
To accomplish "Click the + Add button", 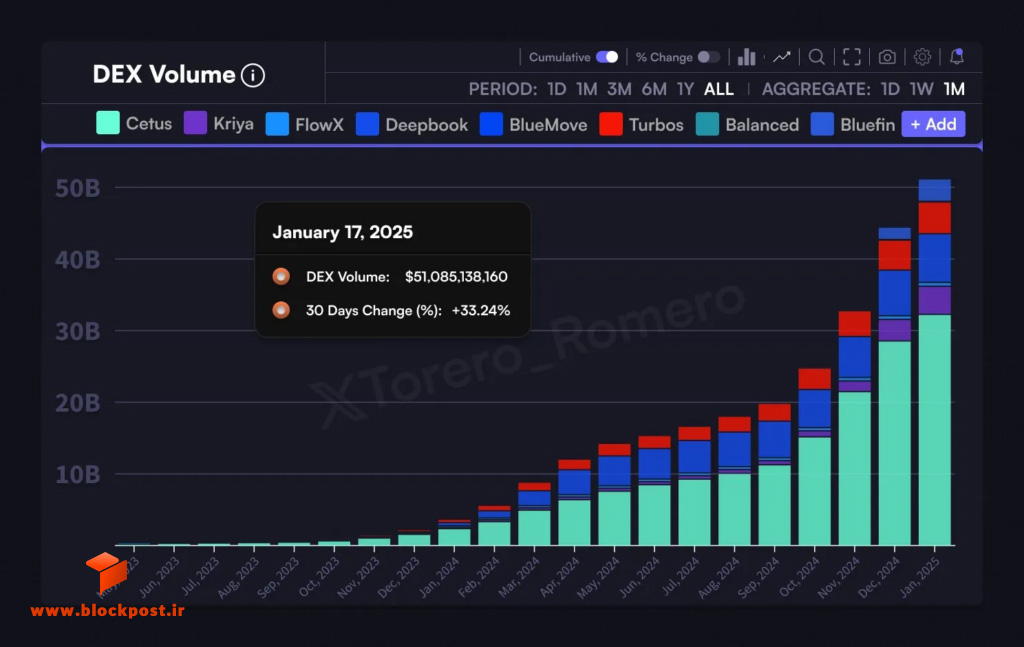I will 933,124.
